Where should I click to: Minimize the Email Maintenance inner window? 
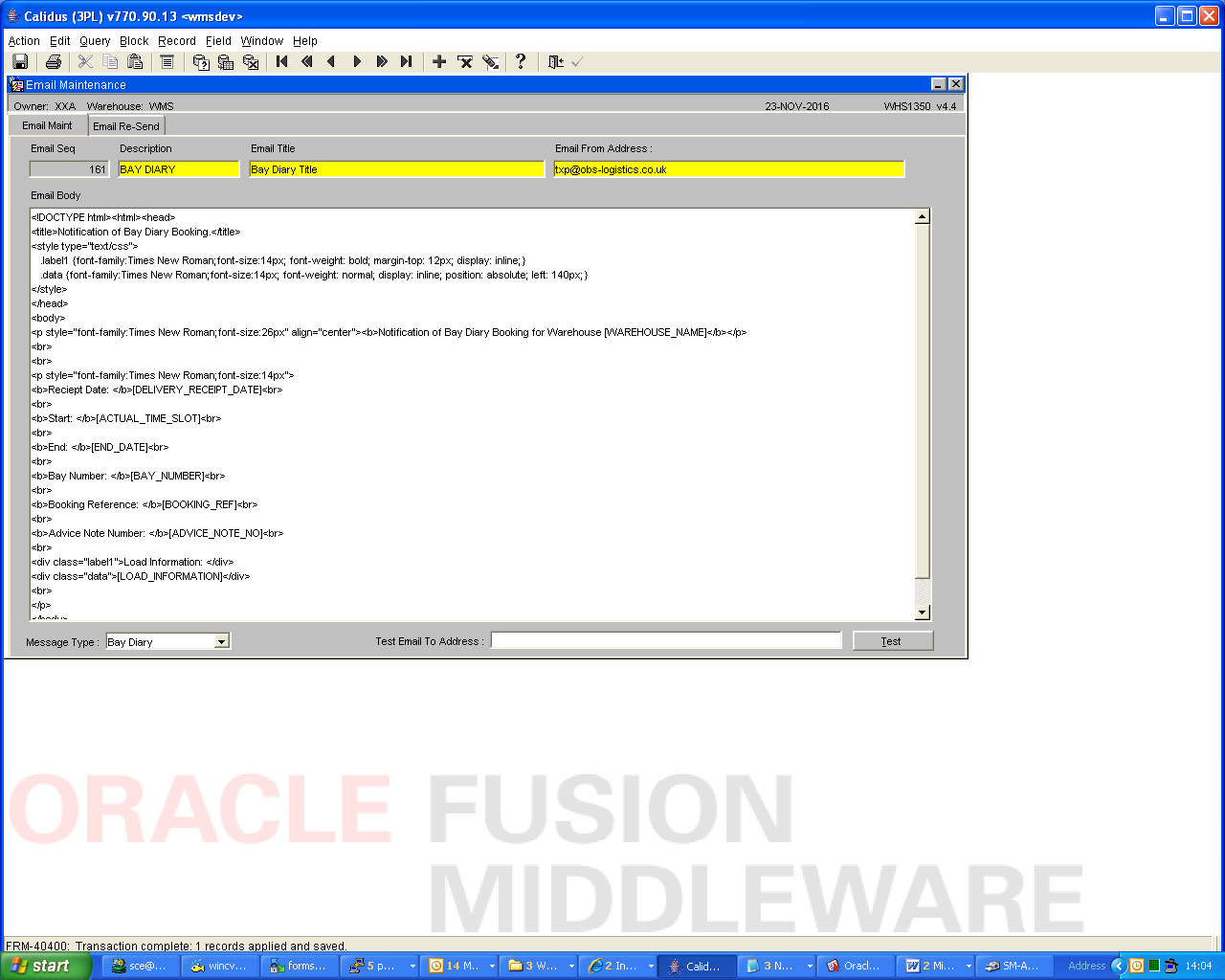939,84
